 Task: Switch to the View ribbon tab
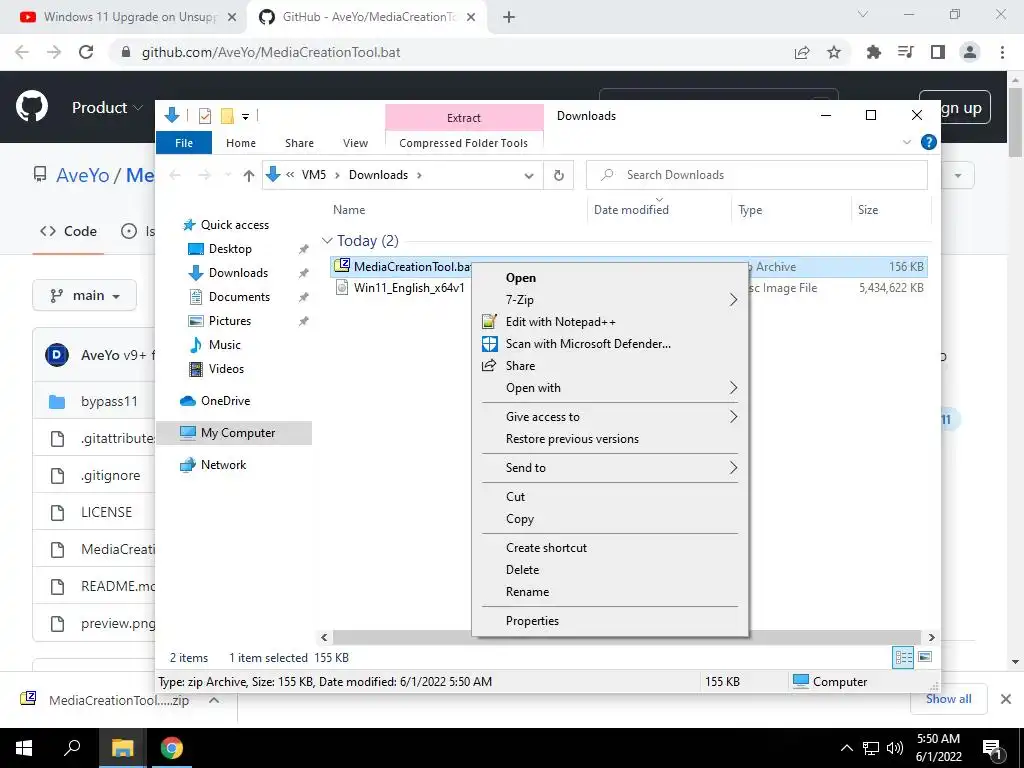pos(355,143)
